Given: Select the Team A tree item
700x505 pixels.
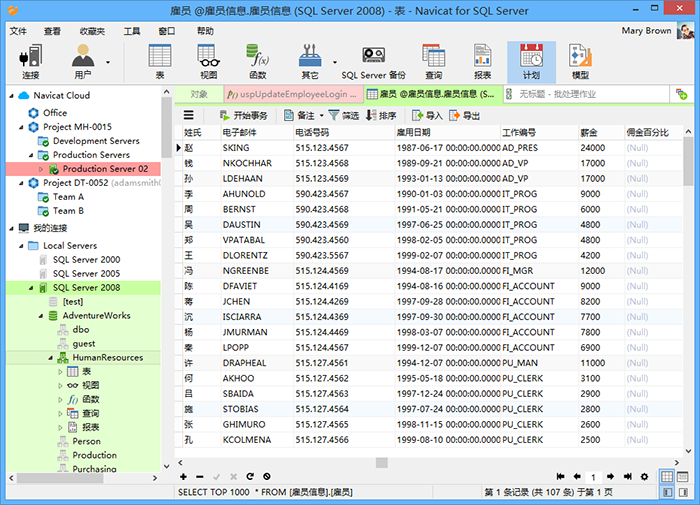Looking at the screenshot, I should pyautogui.click(x=68, y=197).
